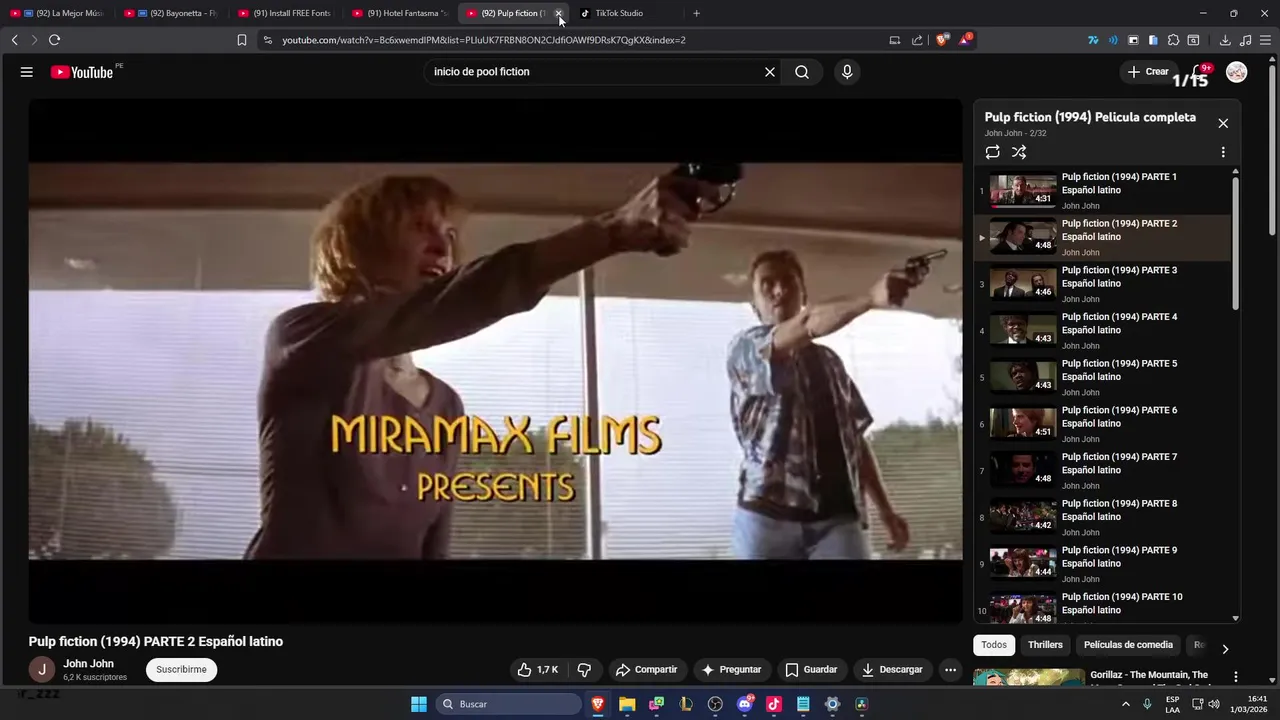Open PARTE 6 Español latino playlist entry
The width and height of the screenshot is (1280, 720).
[1103, 424]
